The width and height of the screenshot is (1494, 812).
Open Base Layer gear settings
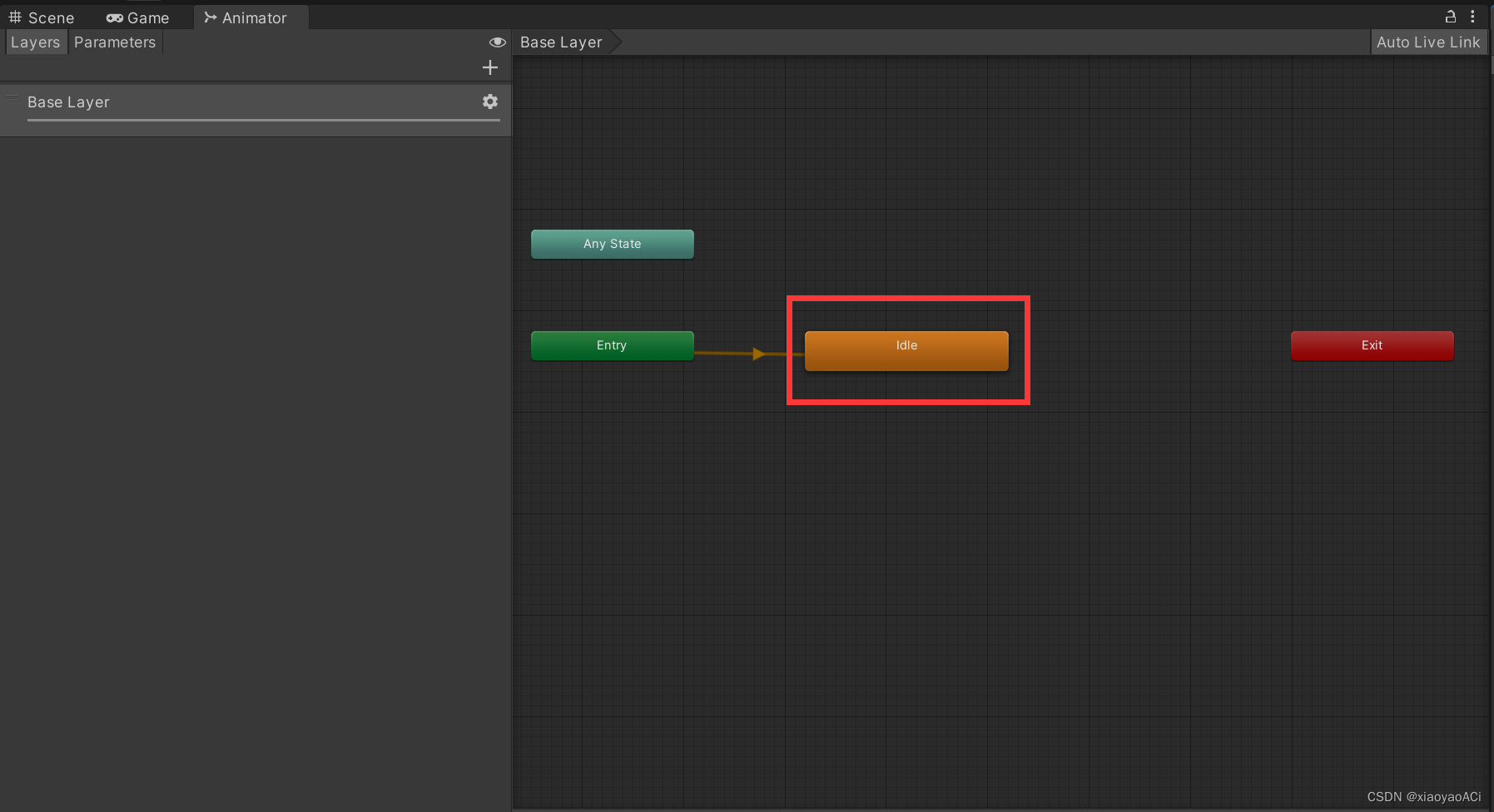pyautogui.click(x=490, y=101)
